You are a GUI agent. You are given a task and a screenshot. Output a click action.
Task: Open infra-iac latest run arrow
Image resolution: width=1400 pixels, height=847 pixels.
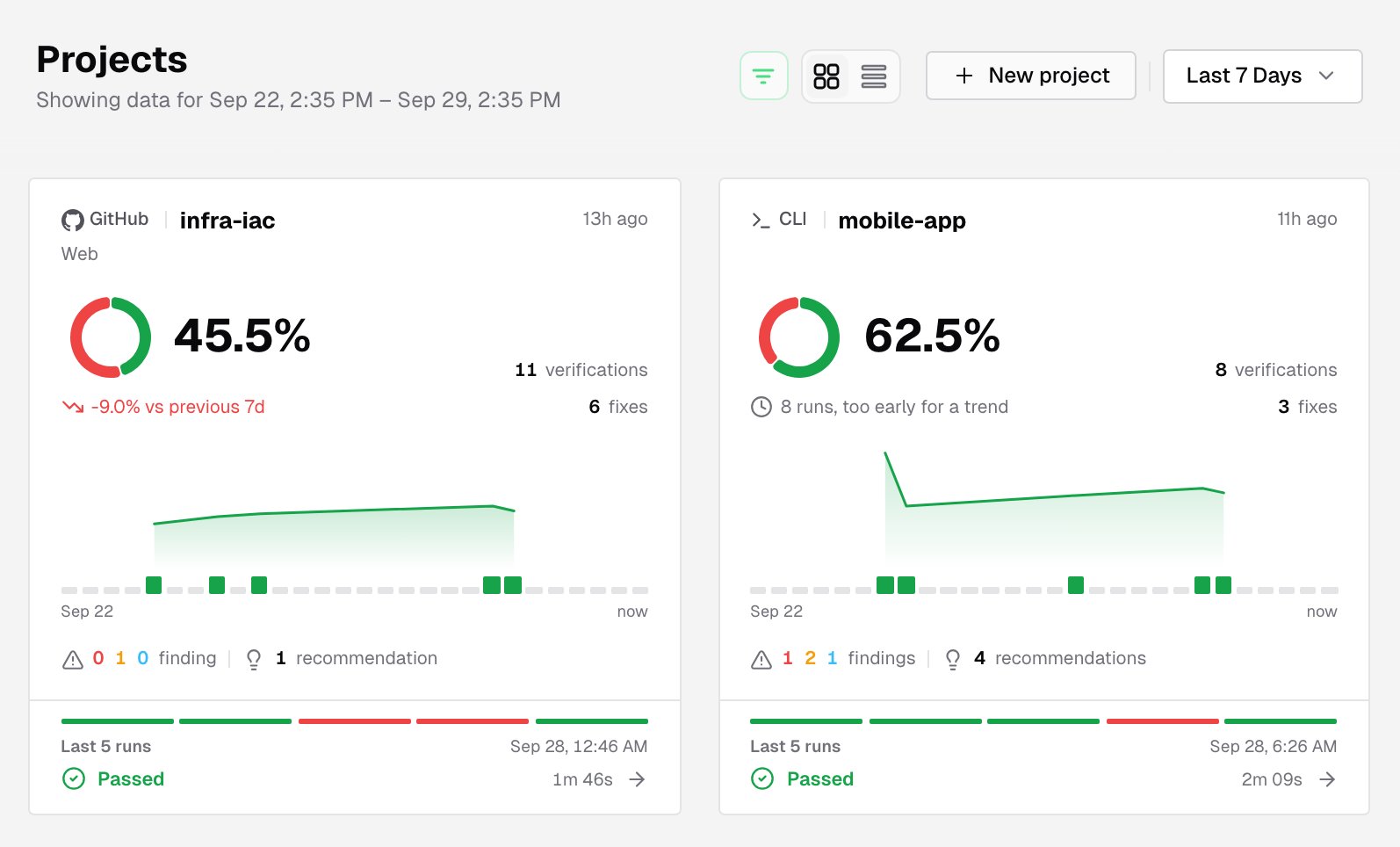[x=638, y=779]
